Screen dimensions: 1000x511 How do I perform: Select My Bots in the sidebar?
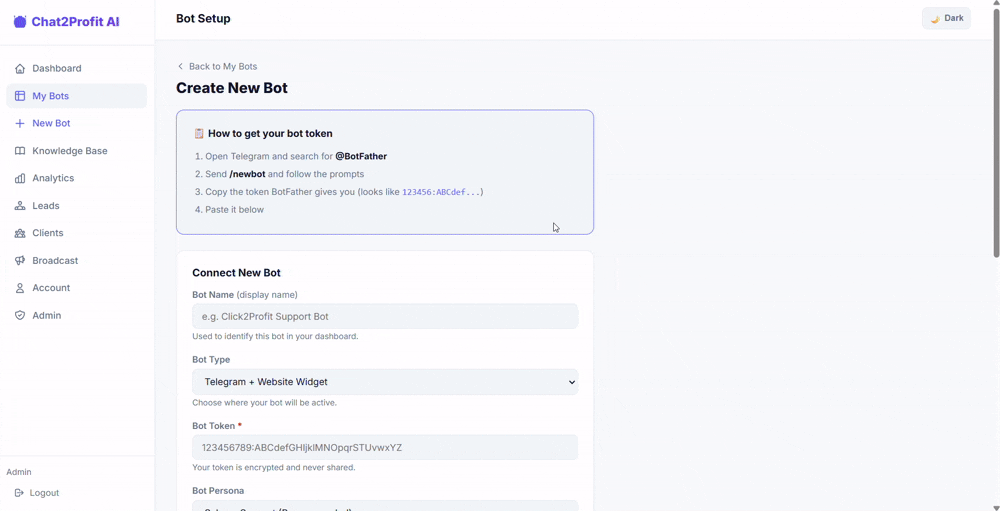77,96
